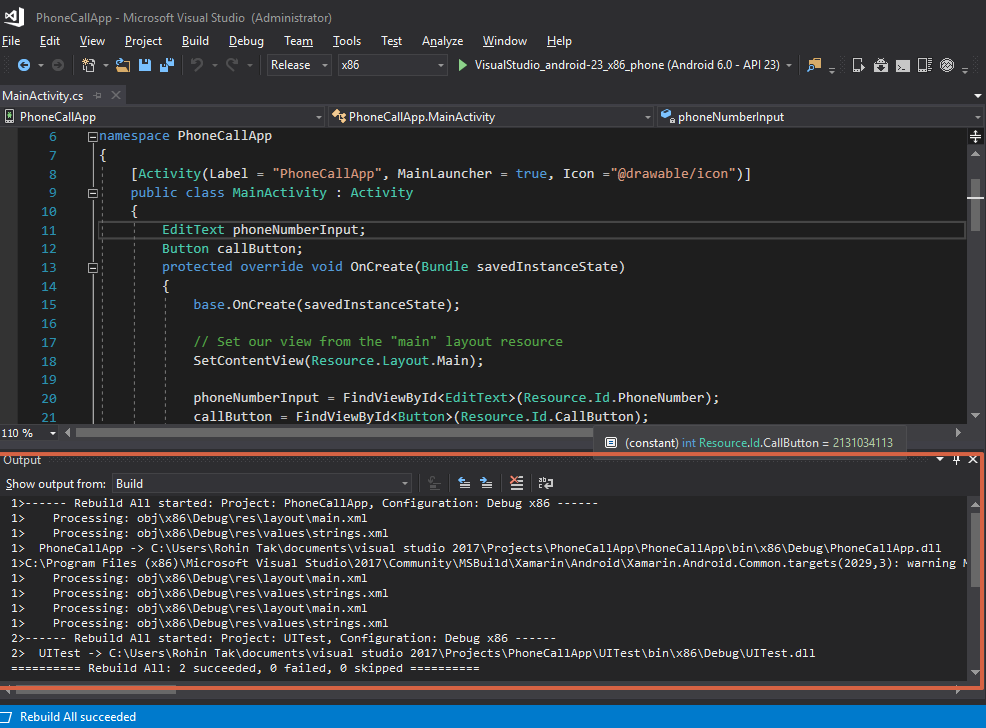Start debugging with the green play icon
The image size is (986, 728).
click(x=463, y=65)
